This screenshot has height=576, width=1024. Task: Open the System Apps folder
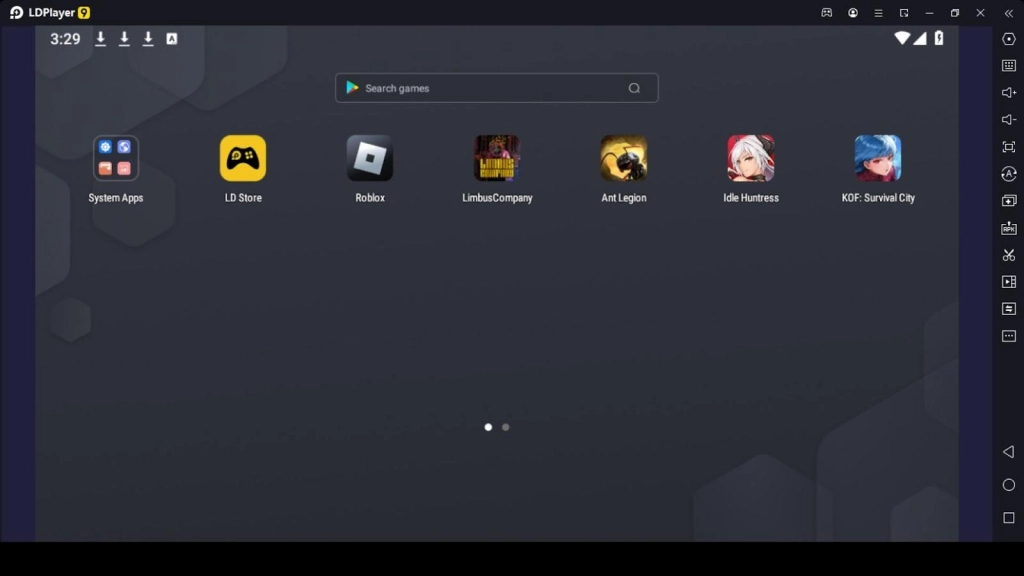116,158
